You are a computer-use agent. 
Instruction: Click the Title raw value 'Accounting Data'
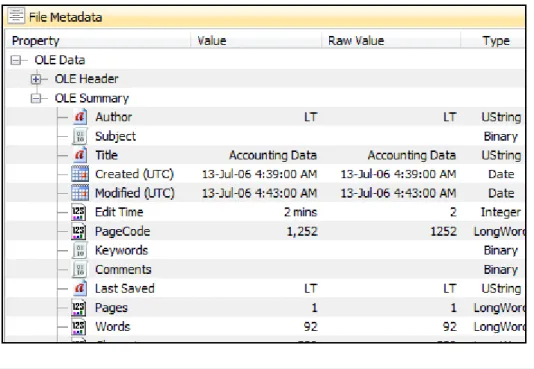412,155
